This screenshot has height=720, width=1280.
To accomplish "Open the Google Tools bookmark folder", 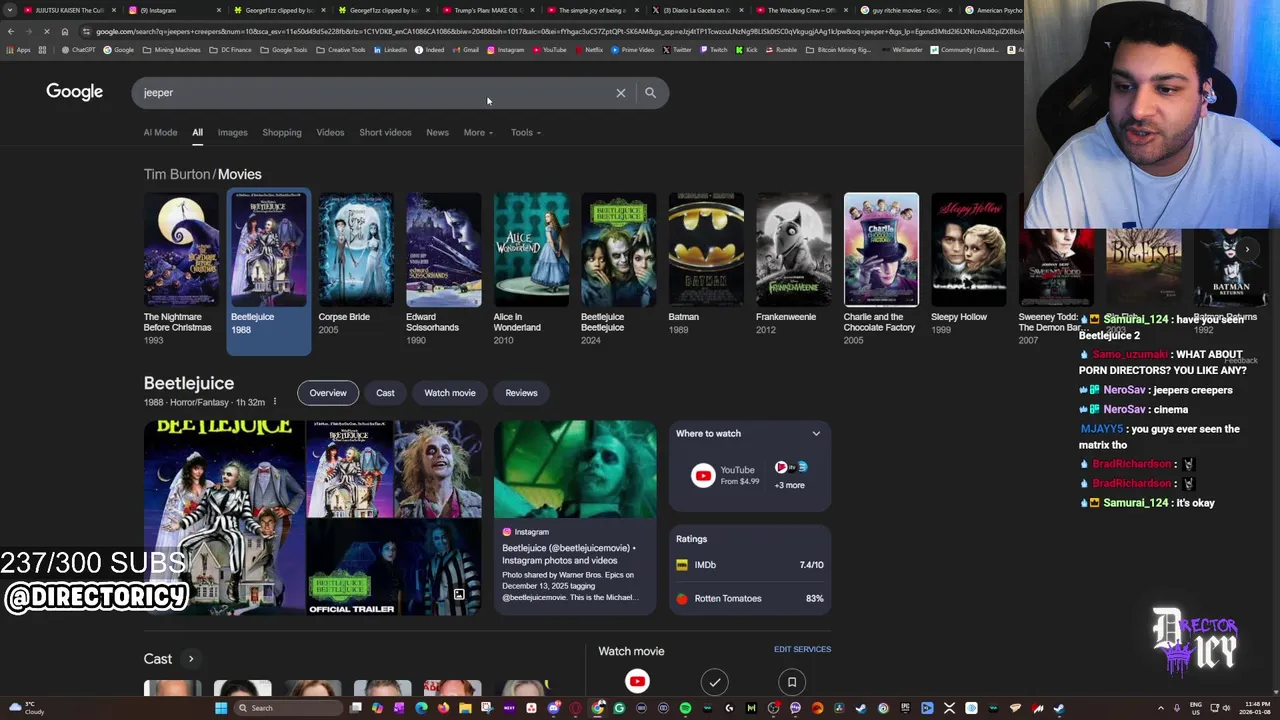I will 284,50.
